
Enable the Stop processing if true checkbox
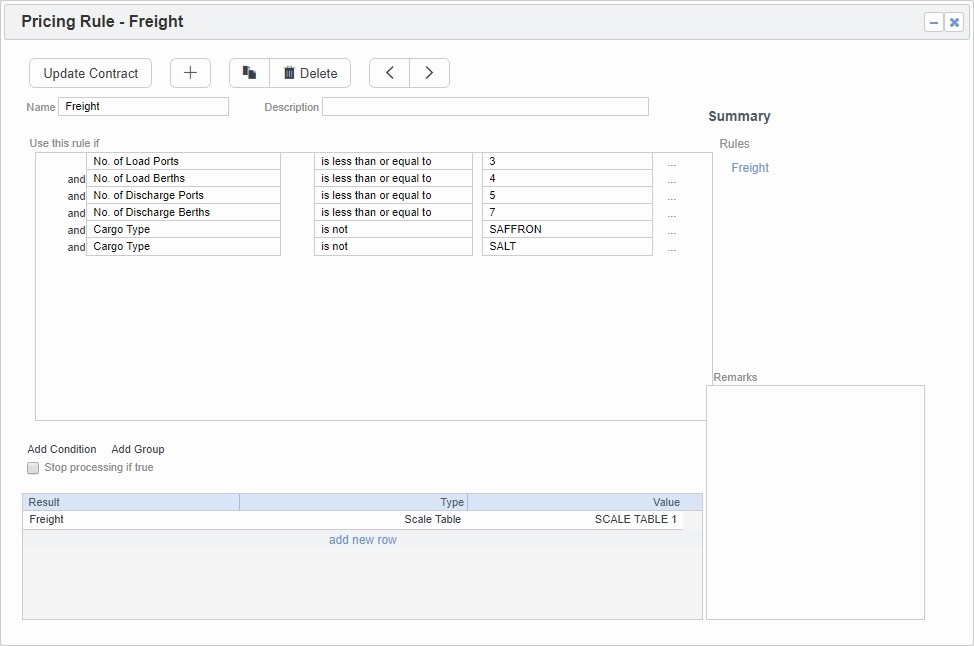click(32, 467)
